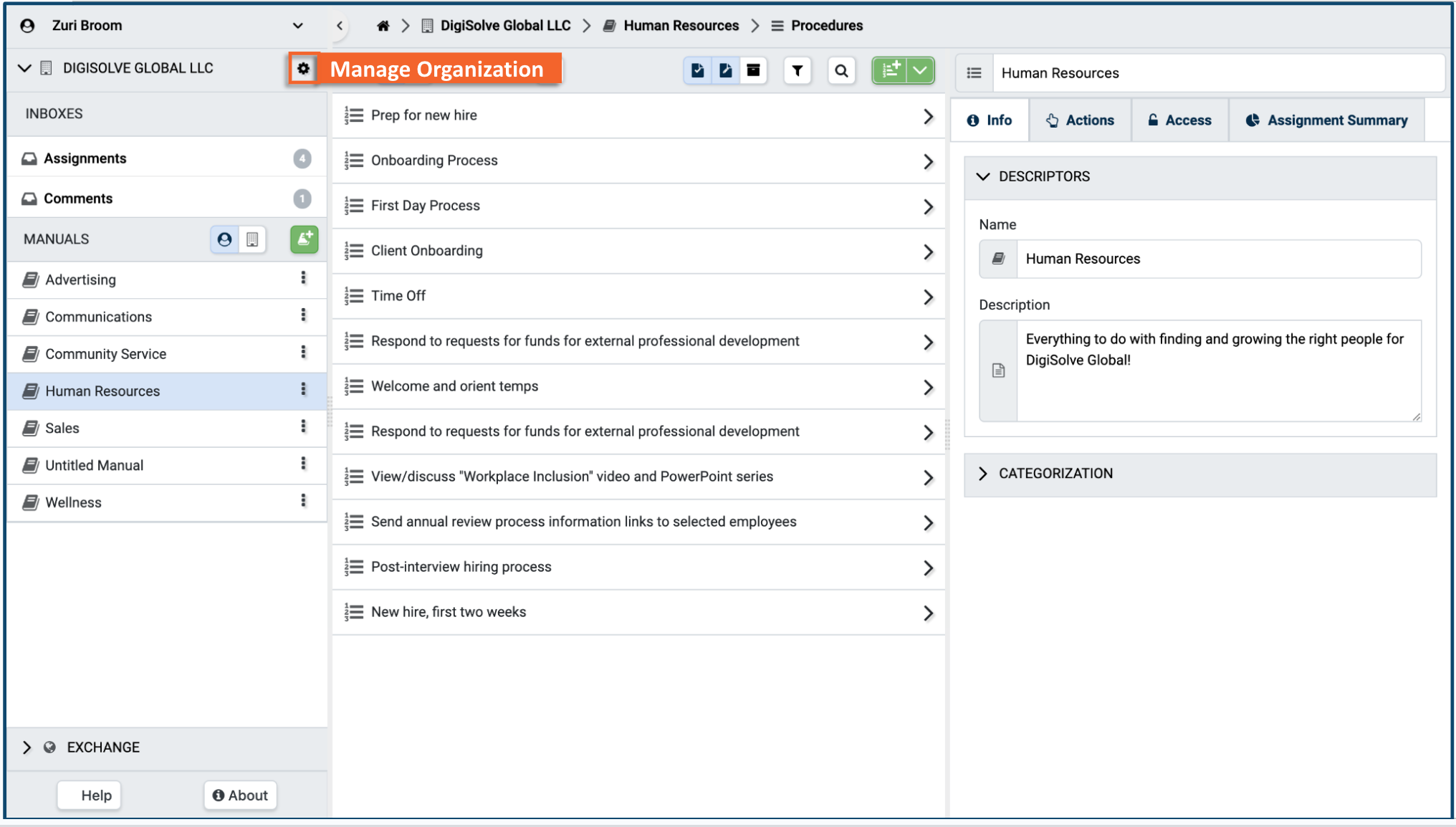Open Sales manual three-dot menu

[x=303, y=427]
